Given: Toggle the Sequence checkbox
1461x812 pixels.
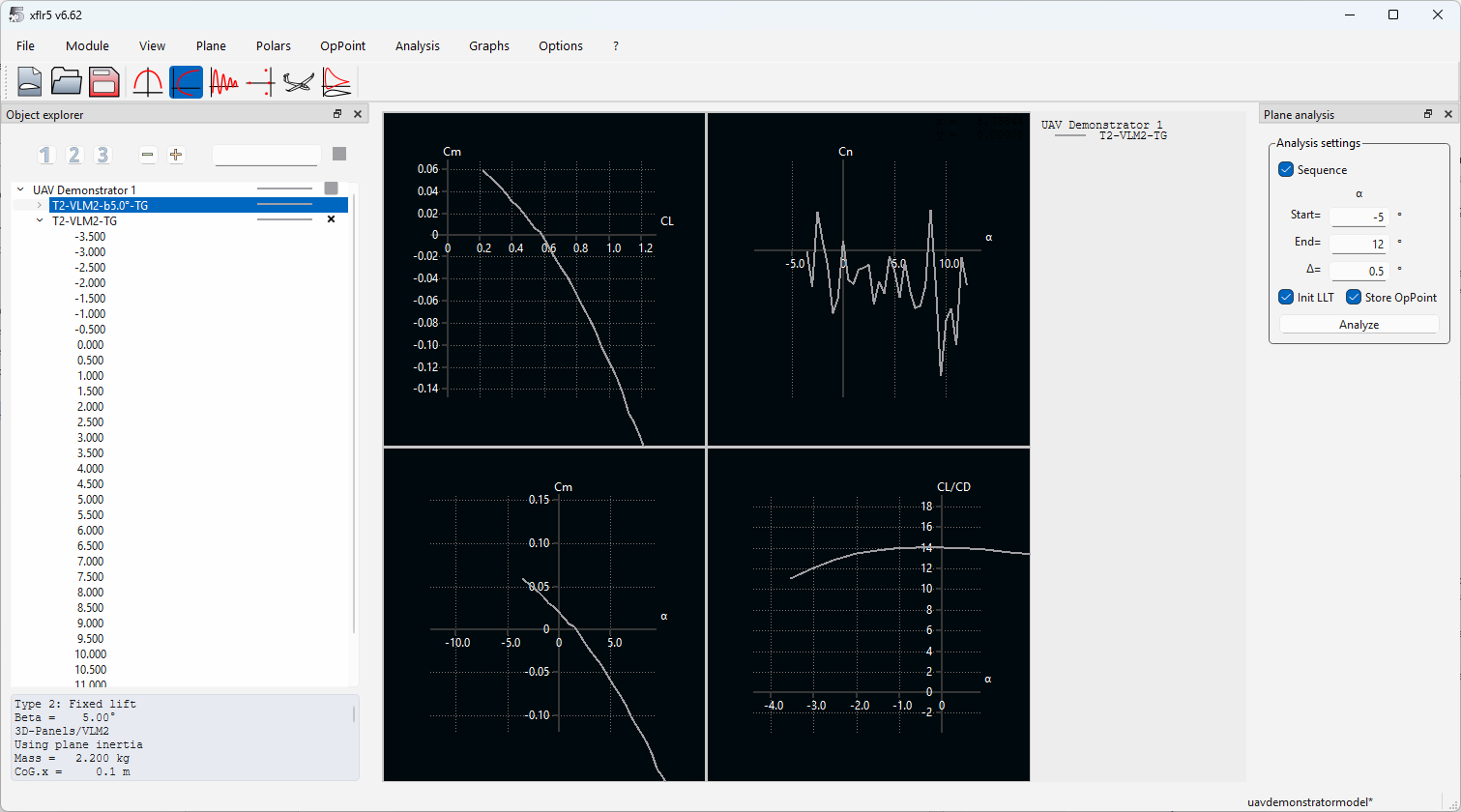Looking at the screenshot, I should coord(1286,169).
